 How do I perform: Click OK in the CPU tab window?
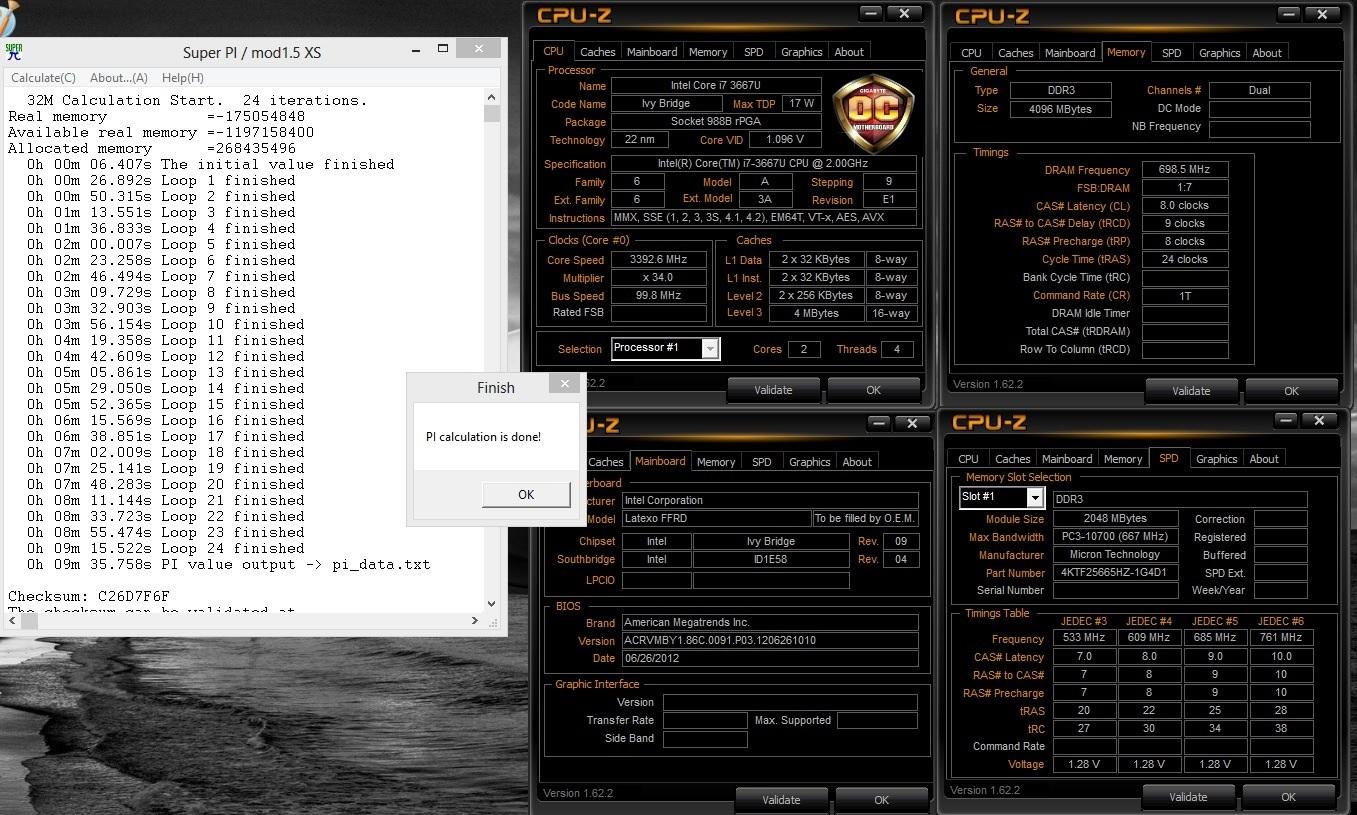click(873, 390)
